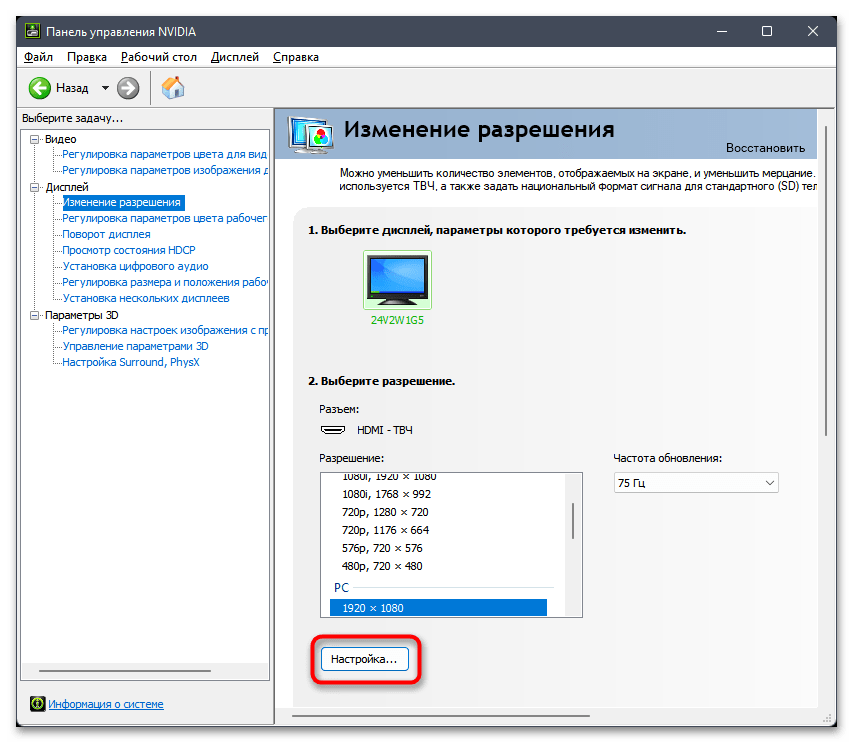The height and width of the screenshot is (743, 853).
Task: Open the 75 Гц refresh rate dropdown
Action: pos(768,482)
